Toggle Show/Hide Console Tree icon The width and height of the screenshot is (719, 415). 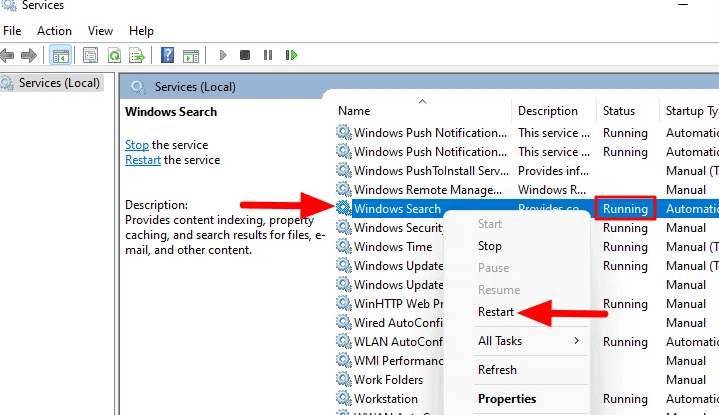click(61, 56)
